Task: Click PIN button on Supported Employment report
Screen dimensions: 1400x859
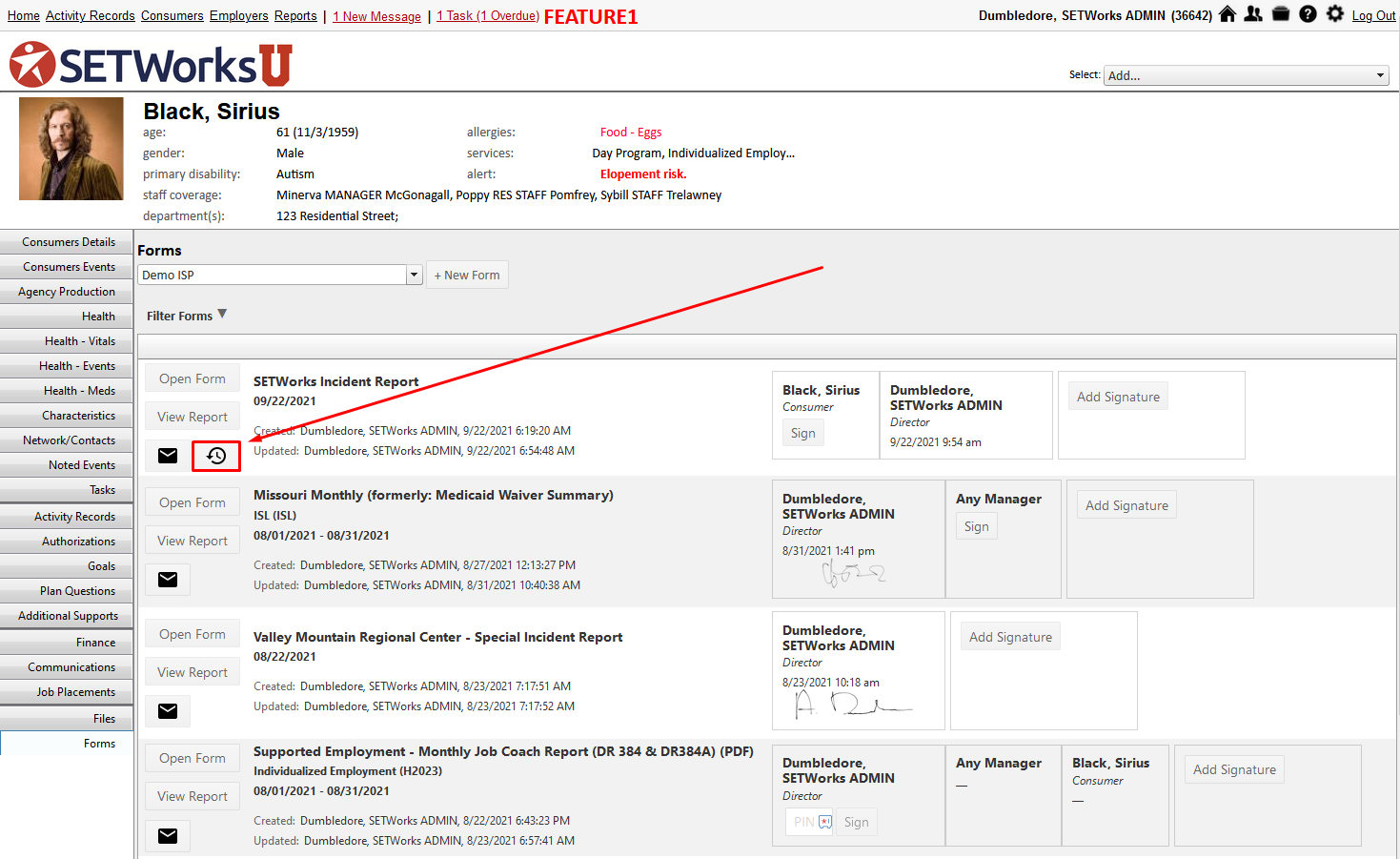Action: click(810, 822)
